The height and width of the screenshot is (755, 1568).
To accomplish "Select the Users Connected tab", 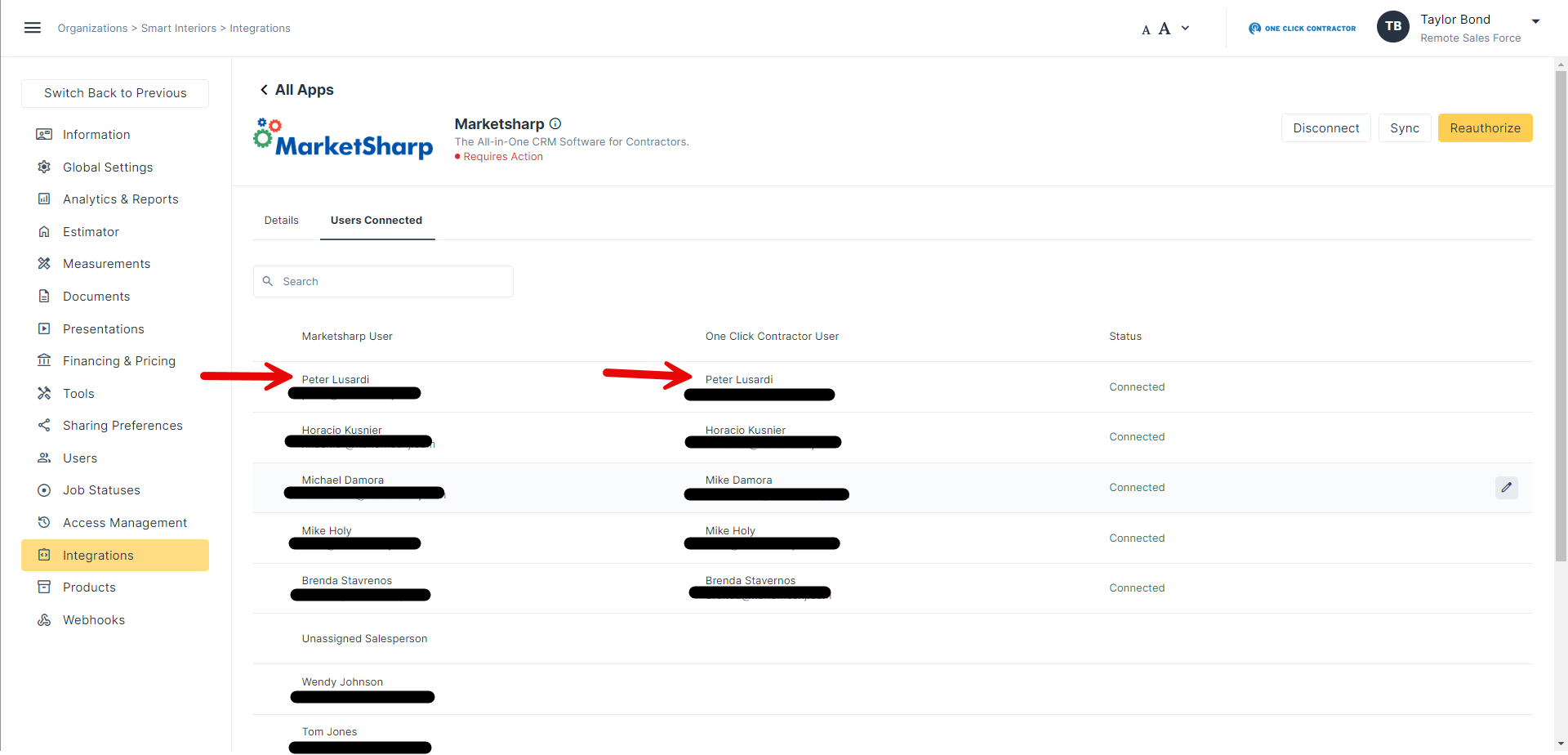I will tap(376, 220).
